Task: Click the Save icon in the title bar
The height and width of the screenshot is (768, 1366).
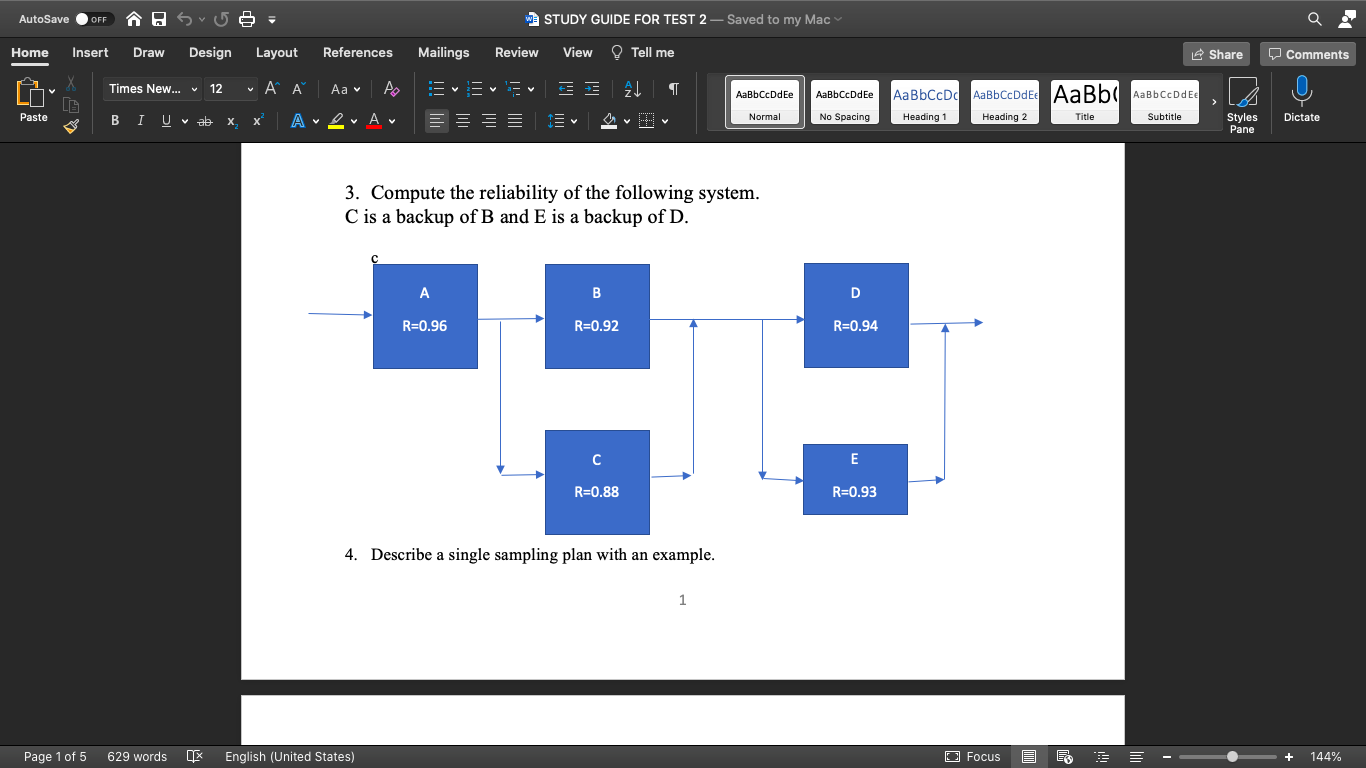Action: click(159, 19)
